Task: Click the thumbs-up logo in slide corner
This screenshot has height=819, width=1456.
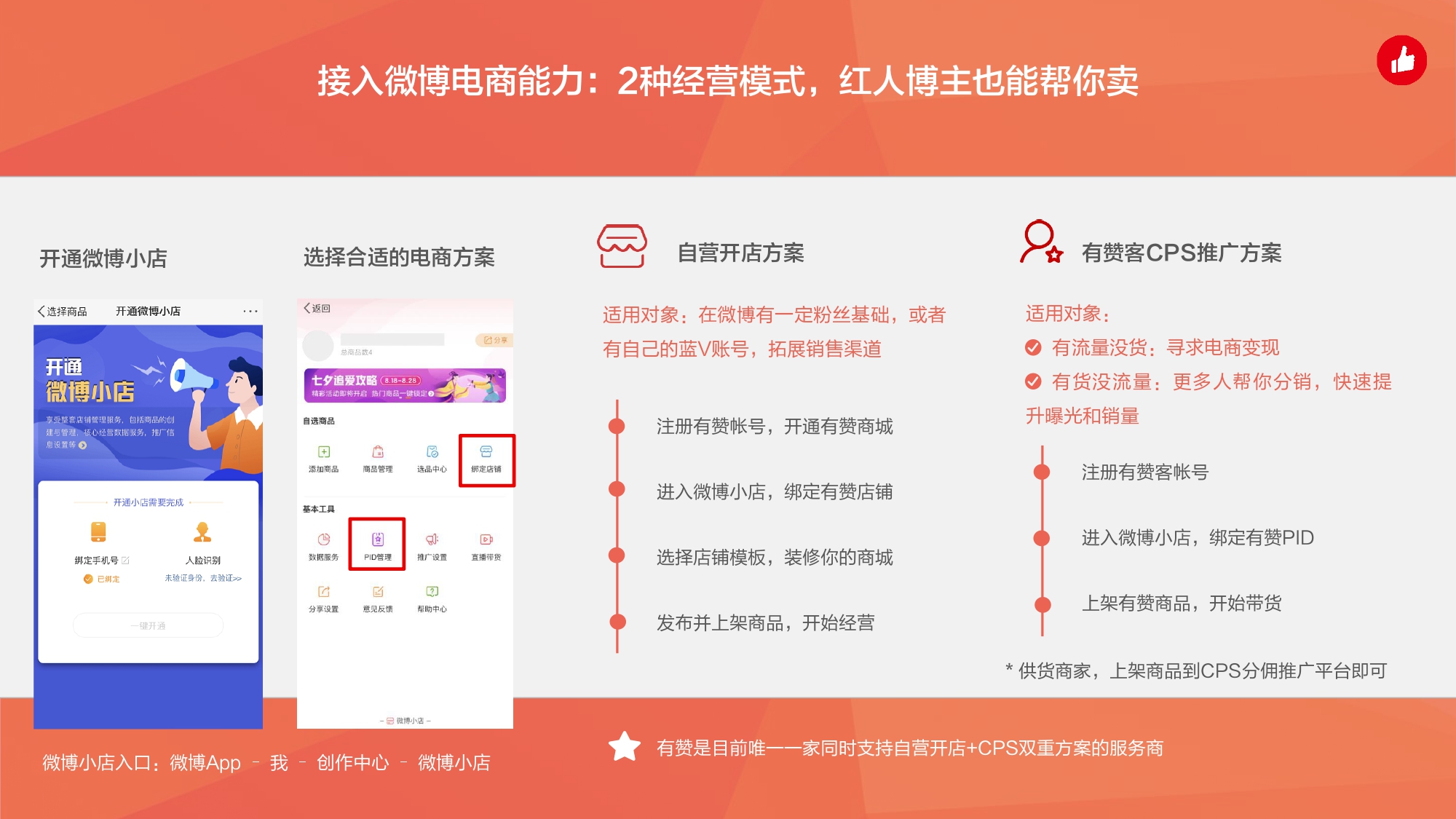Action: (1401, 60)
